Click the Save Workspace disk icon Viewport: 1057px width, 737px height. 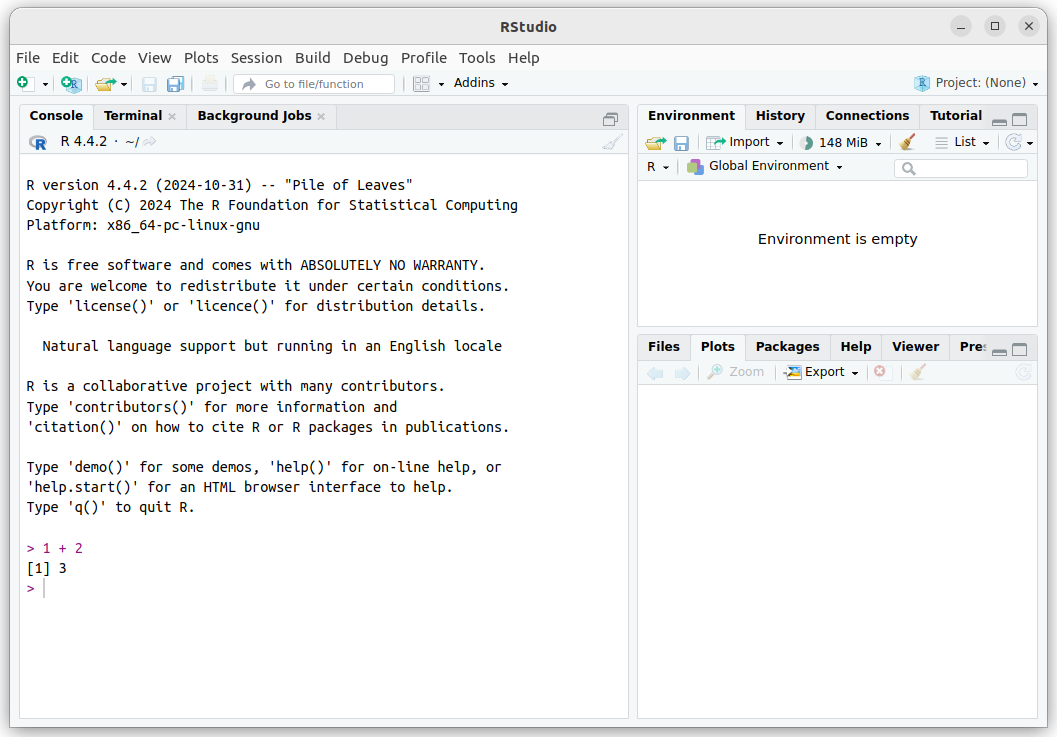click(x=682, y=143)
